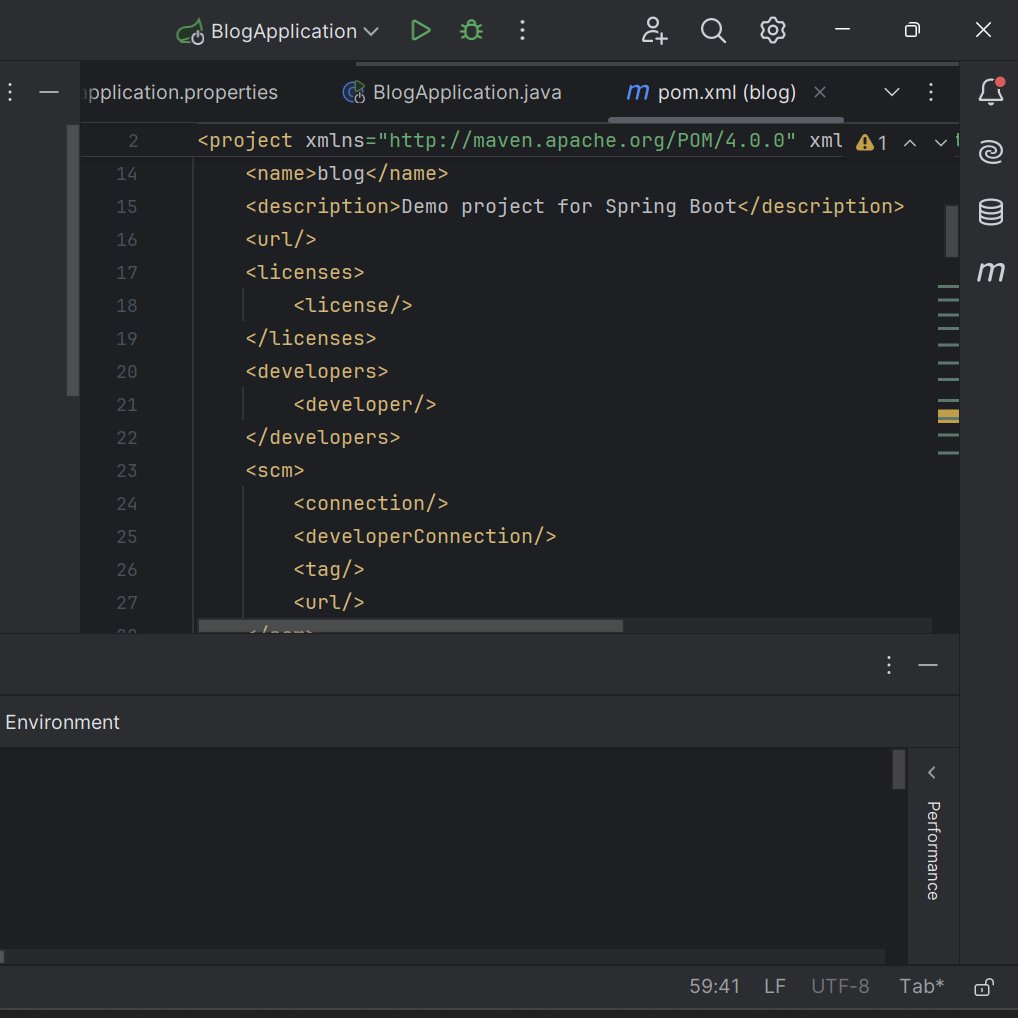Place cursor on </licenses> closing tag

click(311, 338)
